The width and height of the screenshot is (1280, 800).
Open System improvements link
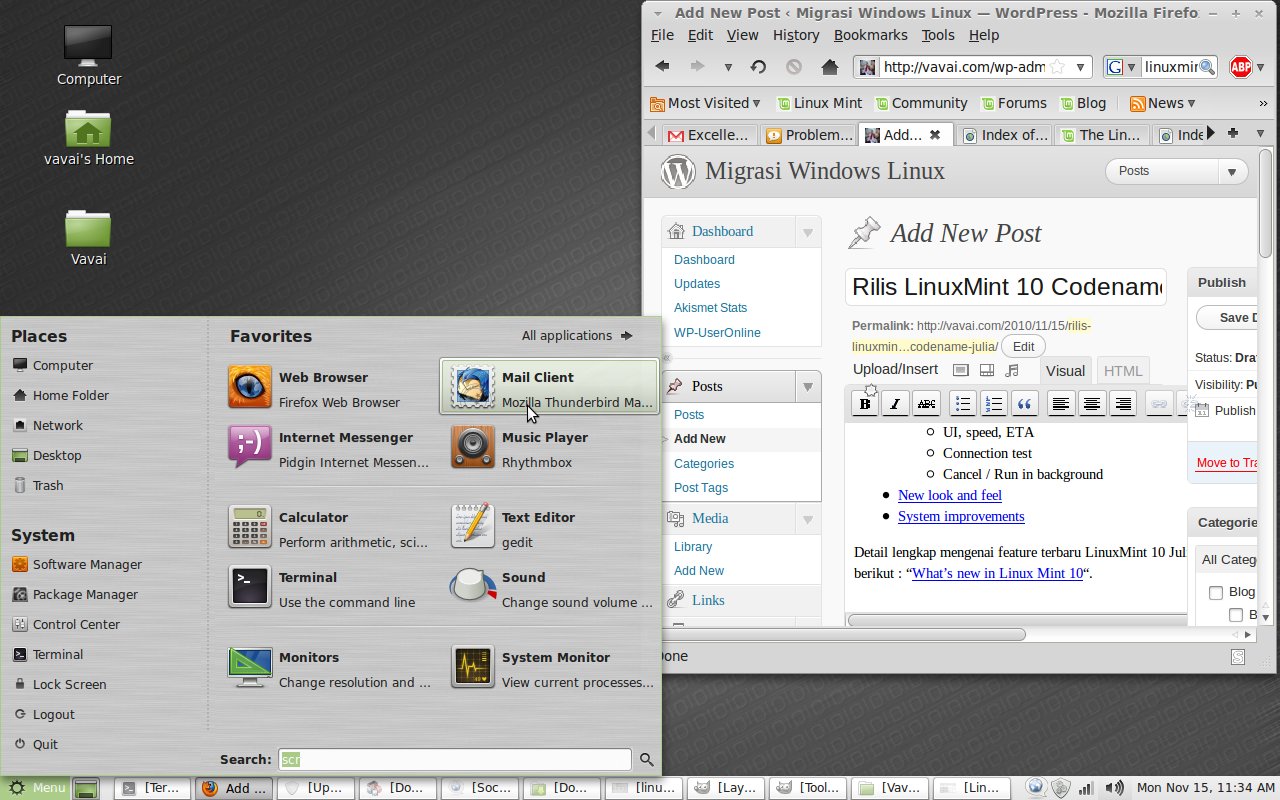click(961, 517)
